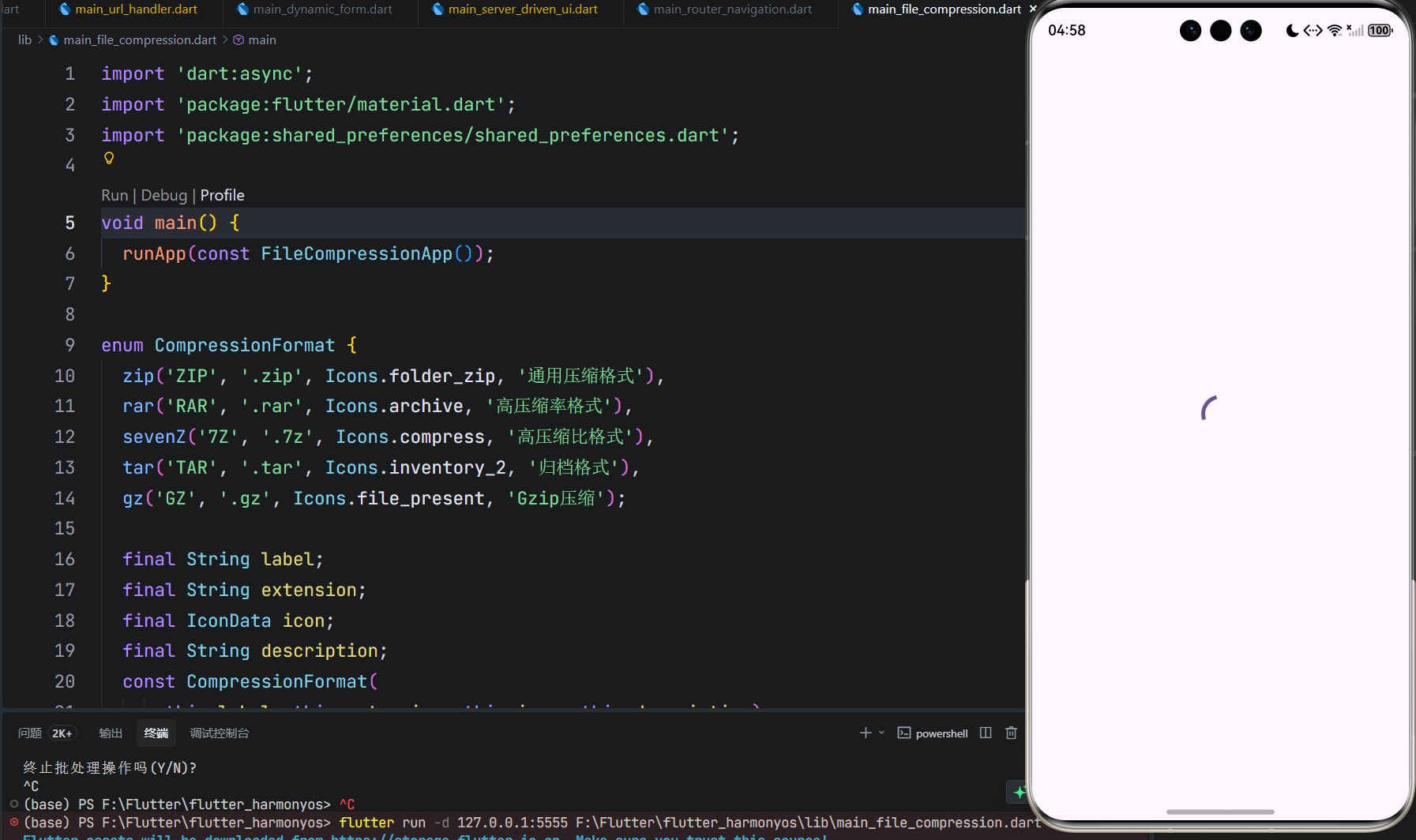Open the main_url_handler.dart tab
Screen dimensions: 1416x840
[129, 9]
